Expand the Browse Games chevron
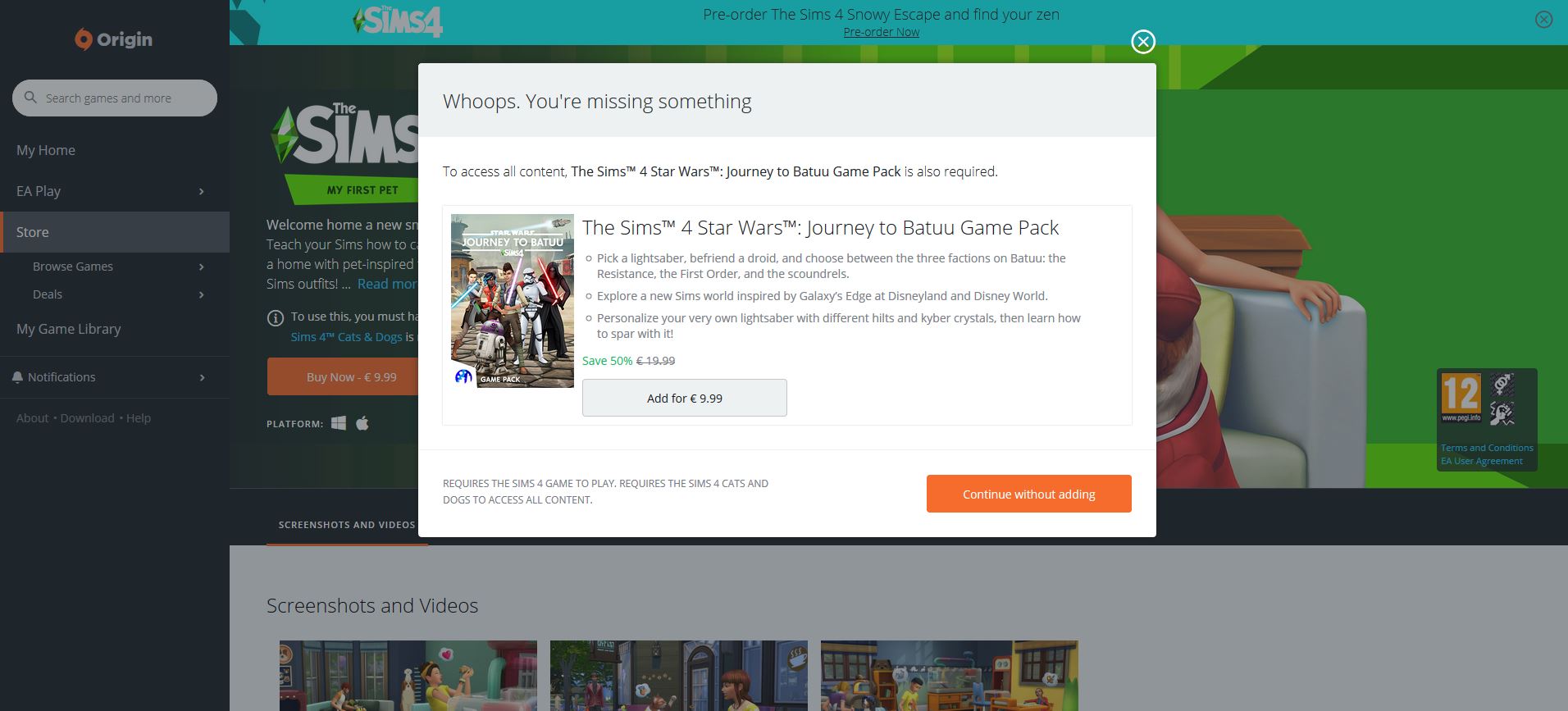Image resolution: width=1568 pixels, height=711 pixels. click(202, 267)
